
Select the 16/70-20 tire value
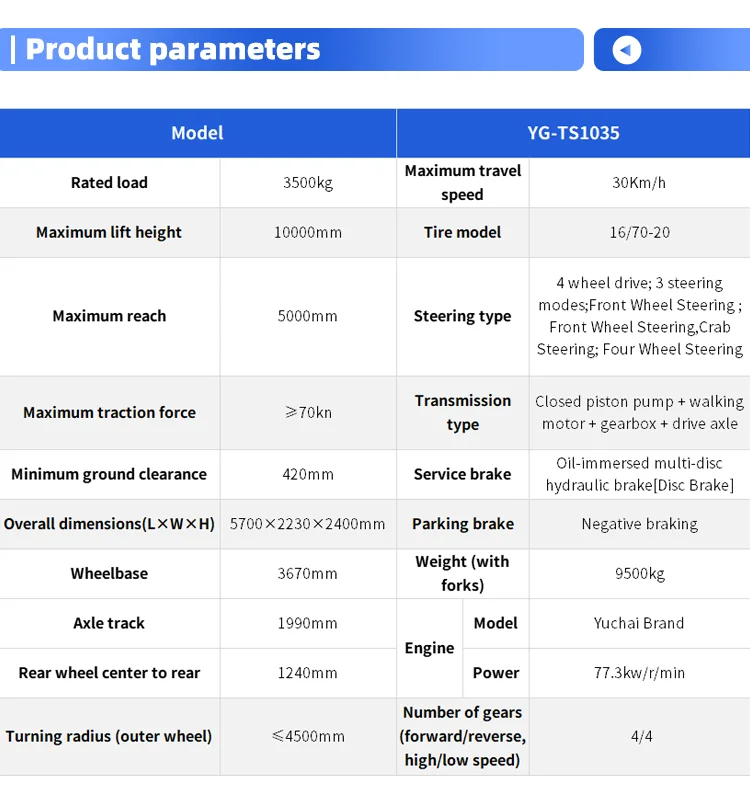pyautogui.click(x=640, y=232)
